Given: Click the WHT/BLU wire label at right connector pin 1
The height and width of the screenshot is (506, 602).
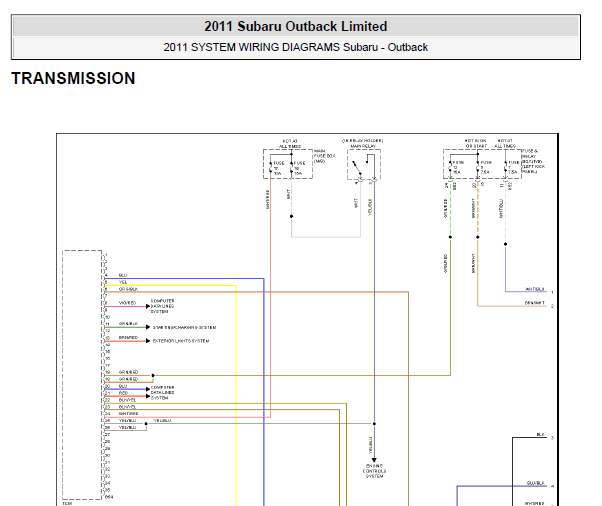Looking at the screenshot, I should pyautogui.click(x=535, y=289).
